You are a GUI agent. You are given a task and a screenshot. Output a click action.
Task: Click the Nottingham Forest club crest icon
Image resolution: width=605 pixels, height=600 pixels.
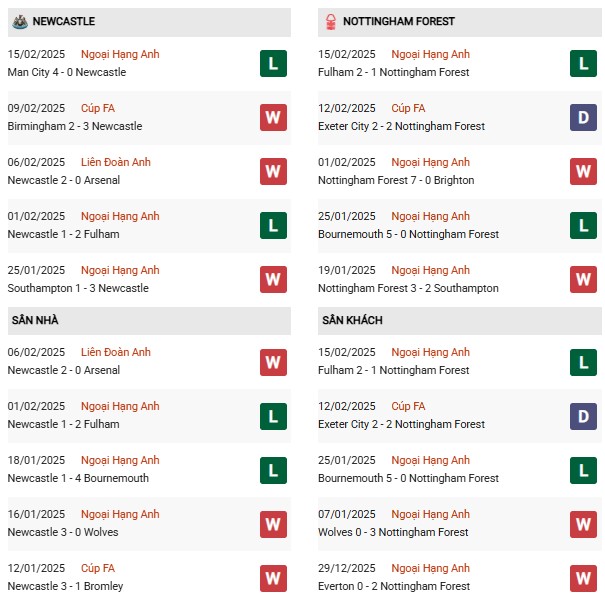tap(330, 21)
